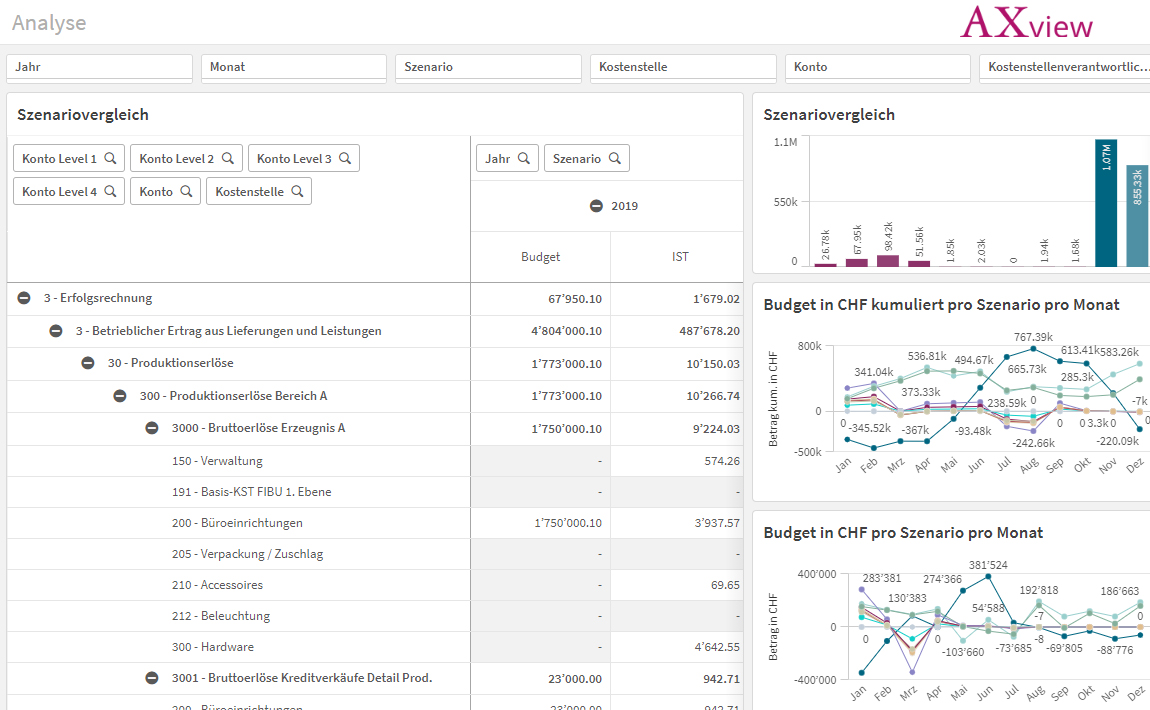Click the Analyse sheet title
Screen dimensions: 1150x710
click(x=49, y=23)
